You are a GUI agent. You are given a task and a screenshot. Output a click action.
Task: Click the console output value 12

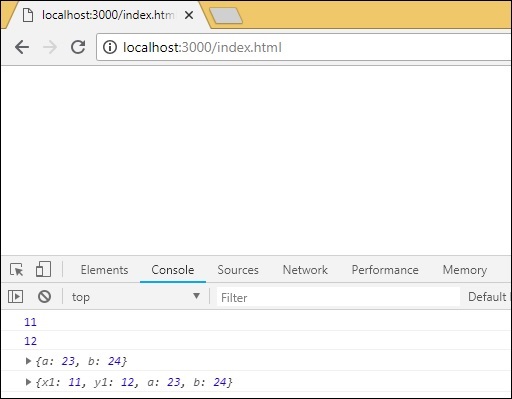point(30,341)
